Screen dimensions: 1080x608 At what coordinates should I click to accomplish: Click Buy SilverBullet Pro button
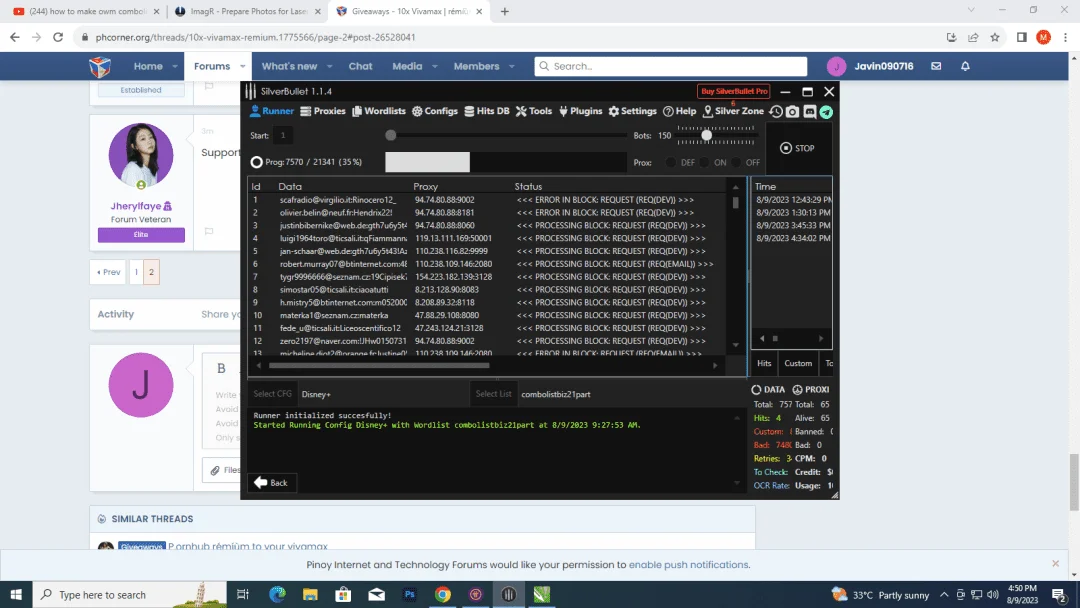[734, 91]
